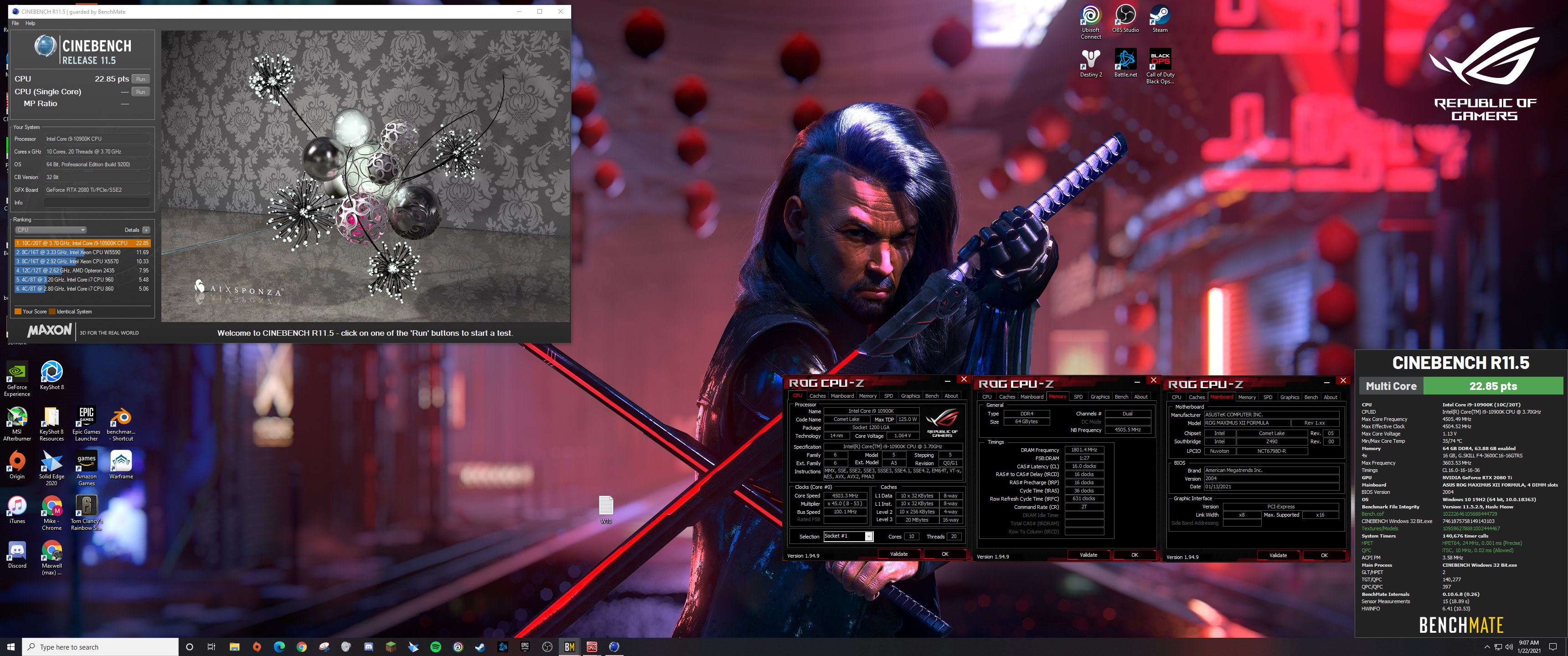Open Minecraft from the taskbar
1568x656 pixels.
click(391, 647)
